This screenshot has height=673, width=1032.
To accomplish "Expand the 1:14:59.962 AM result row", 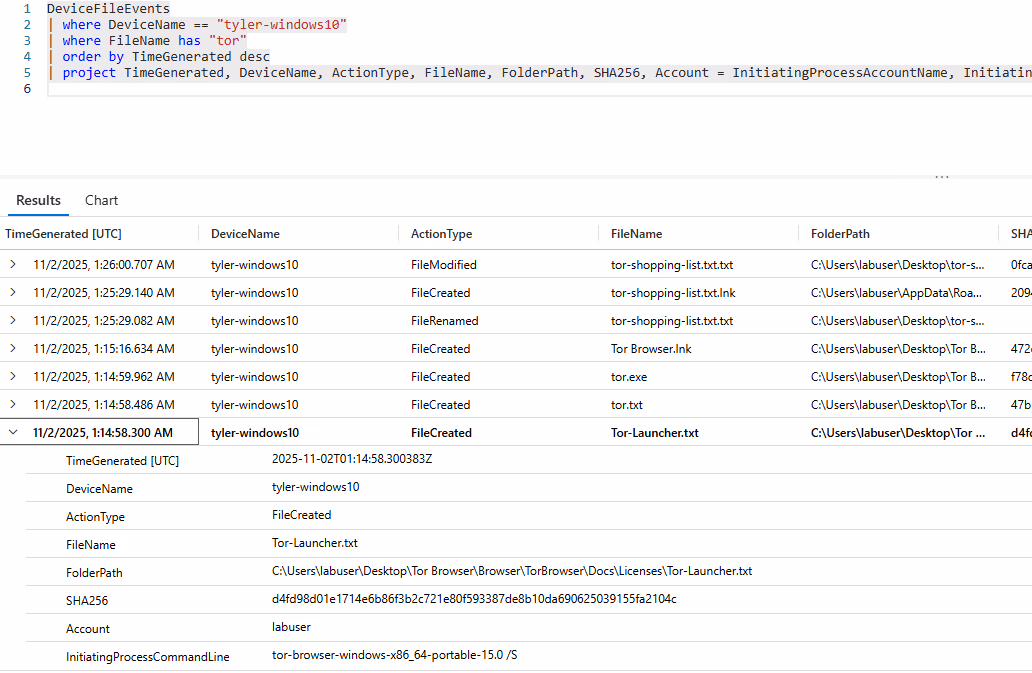I will click(x=13, y=376).
